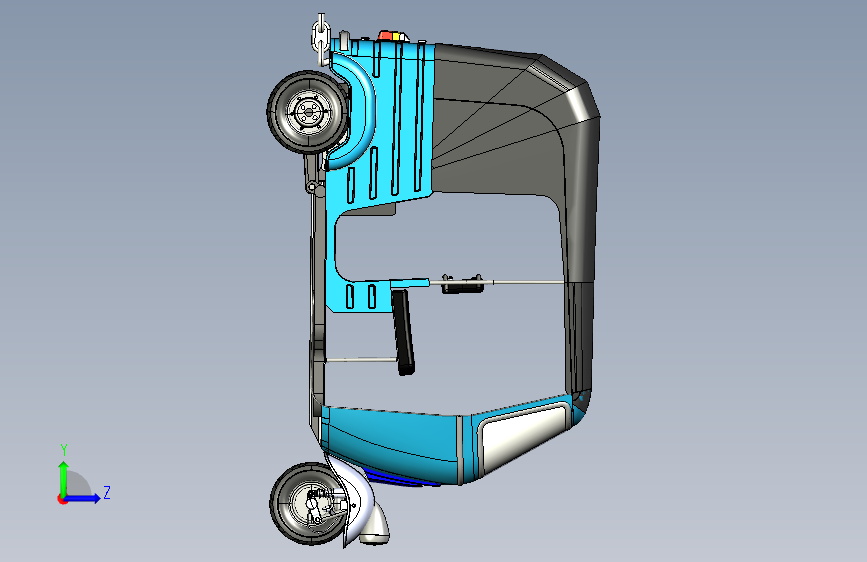Click the Y label of the axis triad
This screenshot has width=867, height=562.
64,450
